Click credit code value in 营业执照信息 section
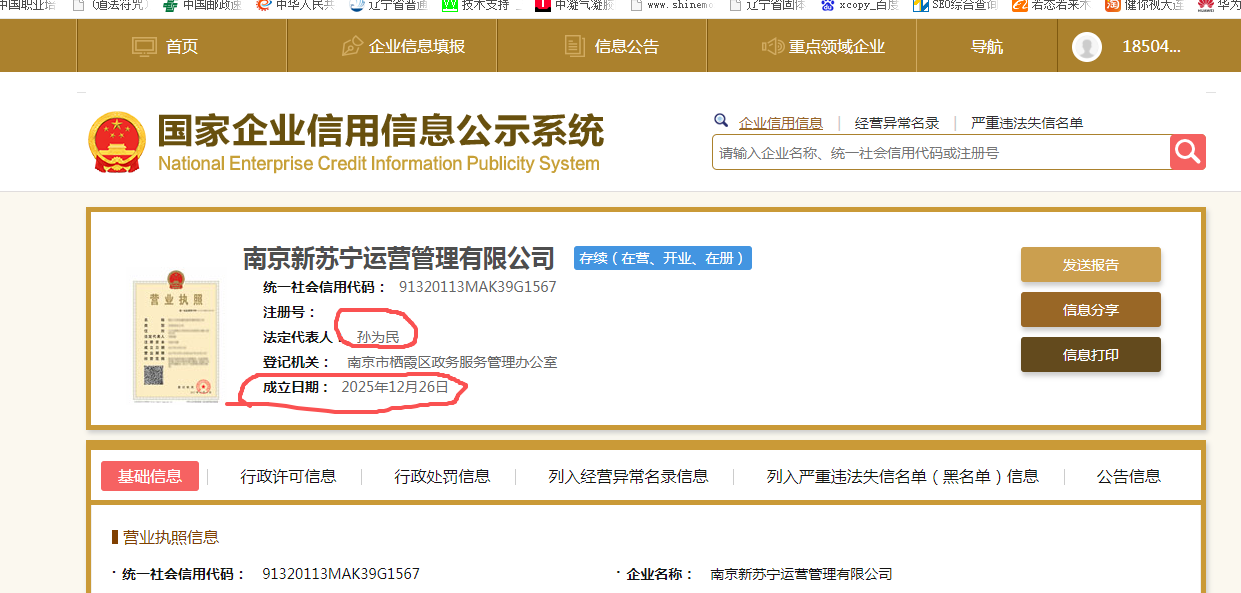The height and width of the screenshot is (593, 1241). pyautogui.click(x=341, y=574)
